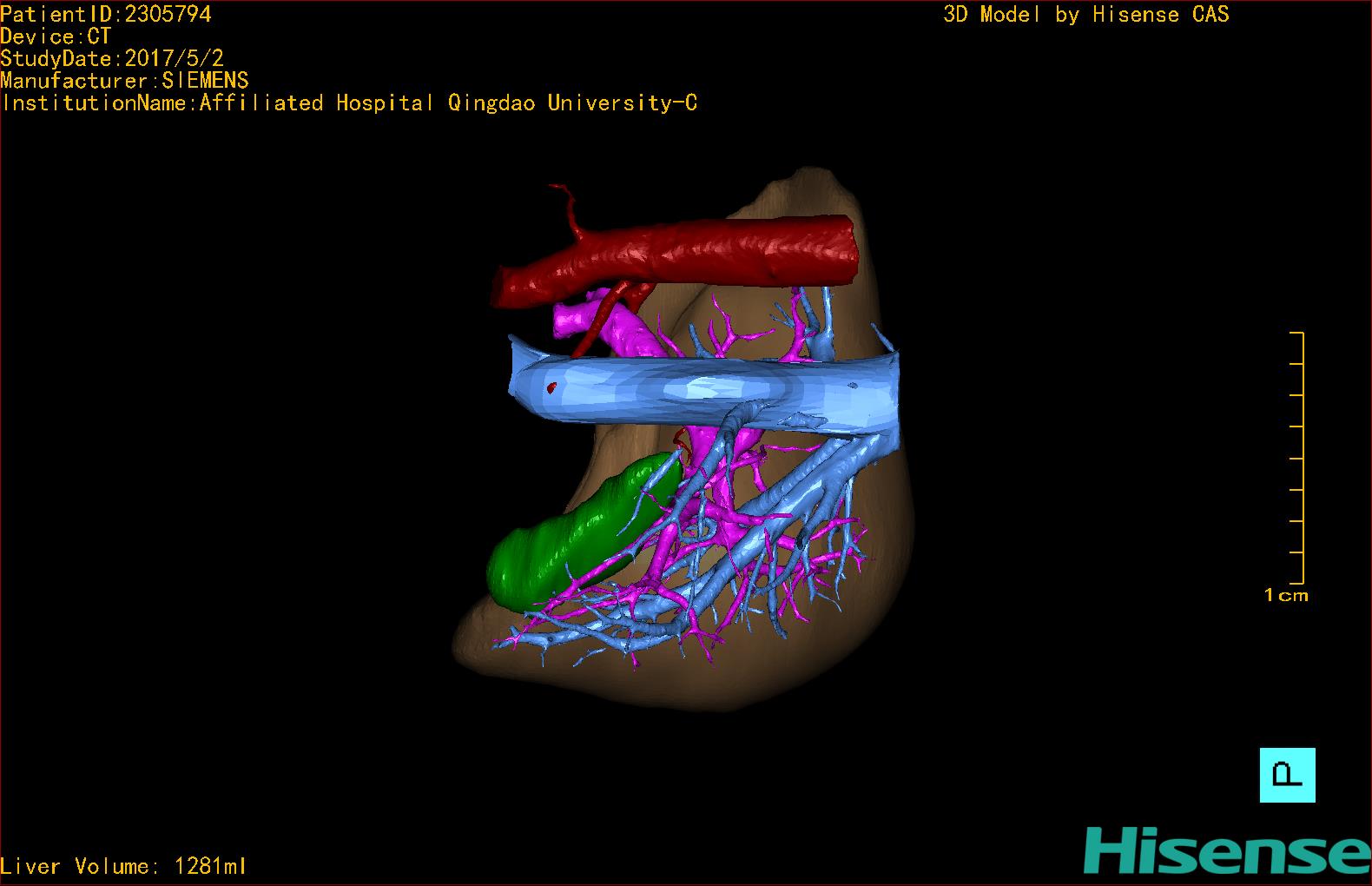Viewport: 1372px width, 886px height.
Task: Click the 1cm scale label
Action: (x=1286, y=595)
